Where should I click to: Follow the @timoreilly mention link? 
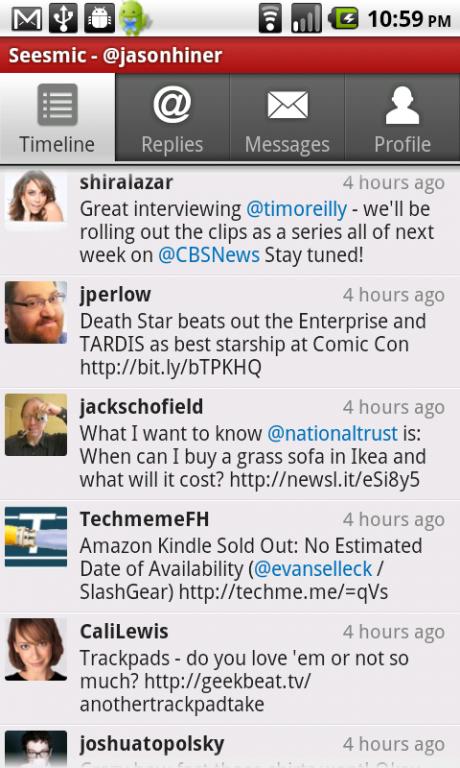click(x=296, y=209)
